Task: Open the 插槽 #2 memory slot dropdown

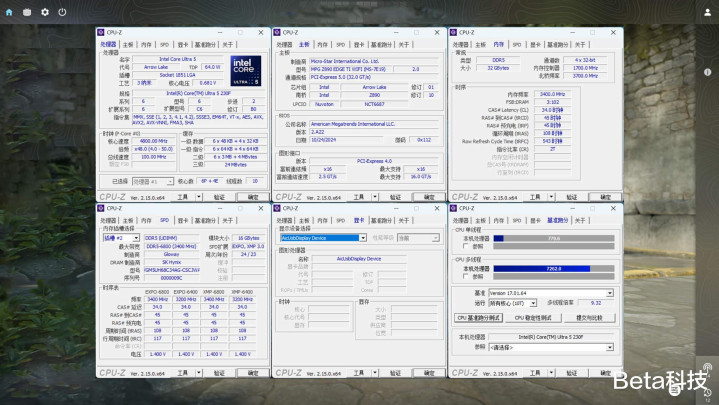Action: pyautogui.click(x=121, y=238)
